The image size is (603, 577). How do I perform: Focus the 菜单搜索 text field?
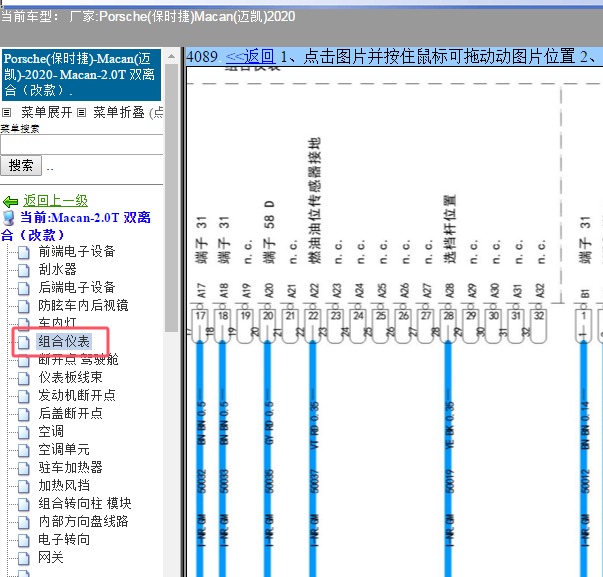coord(82,145)
